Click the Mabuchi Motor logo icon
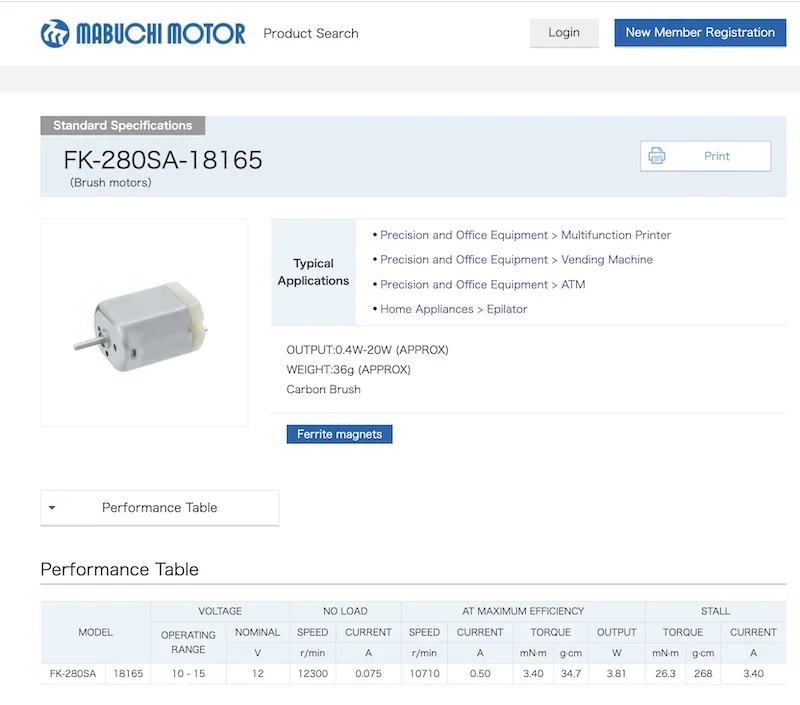 [55, 34]
